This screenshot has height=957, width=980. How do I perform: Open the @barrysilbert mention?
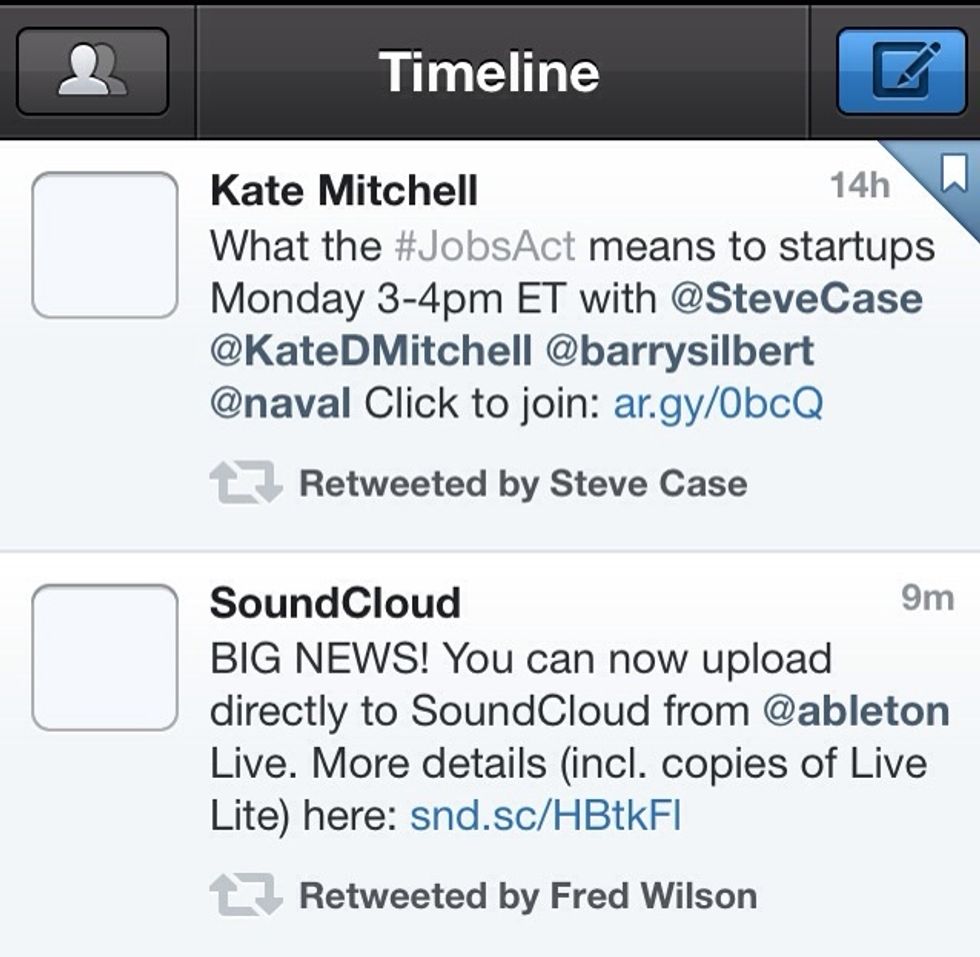[x=680, y=352]
